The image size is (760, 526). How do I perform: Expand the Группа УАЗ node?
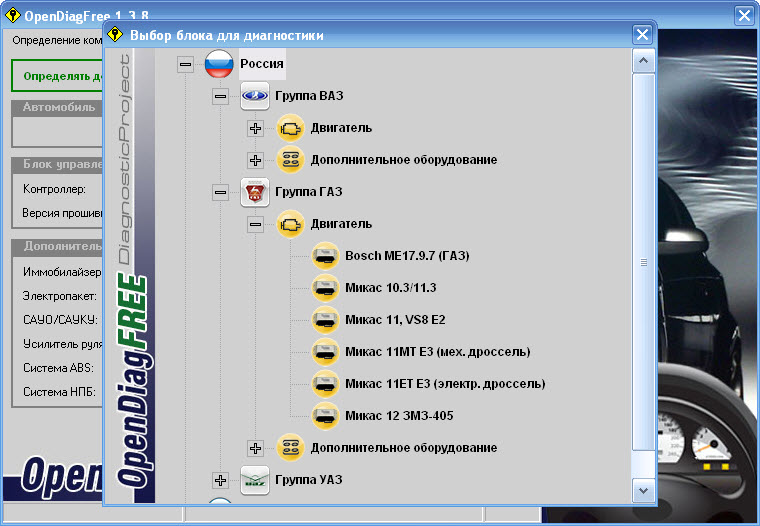click(221, 480)
